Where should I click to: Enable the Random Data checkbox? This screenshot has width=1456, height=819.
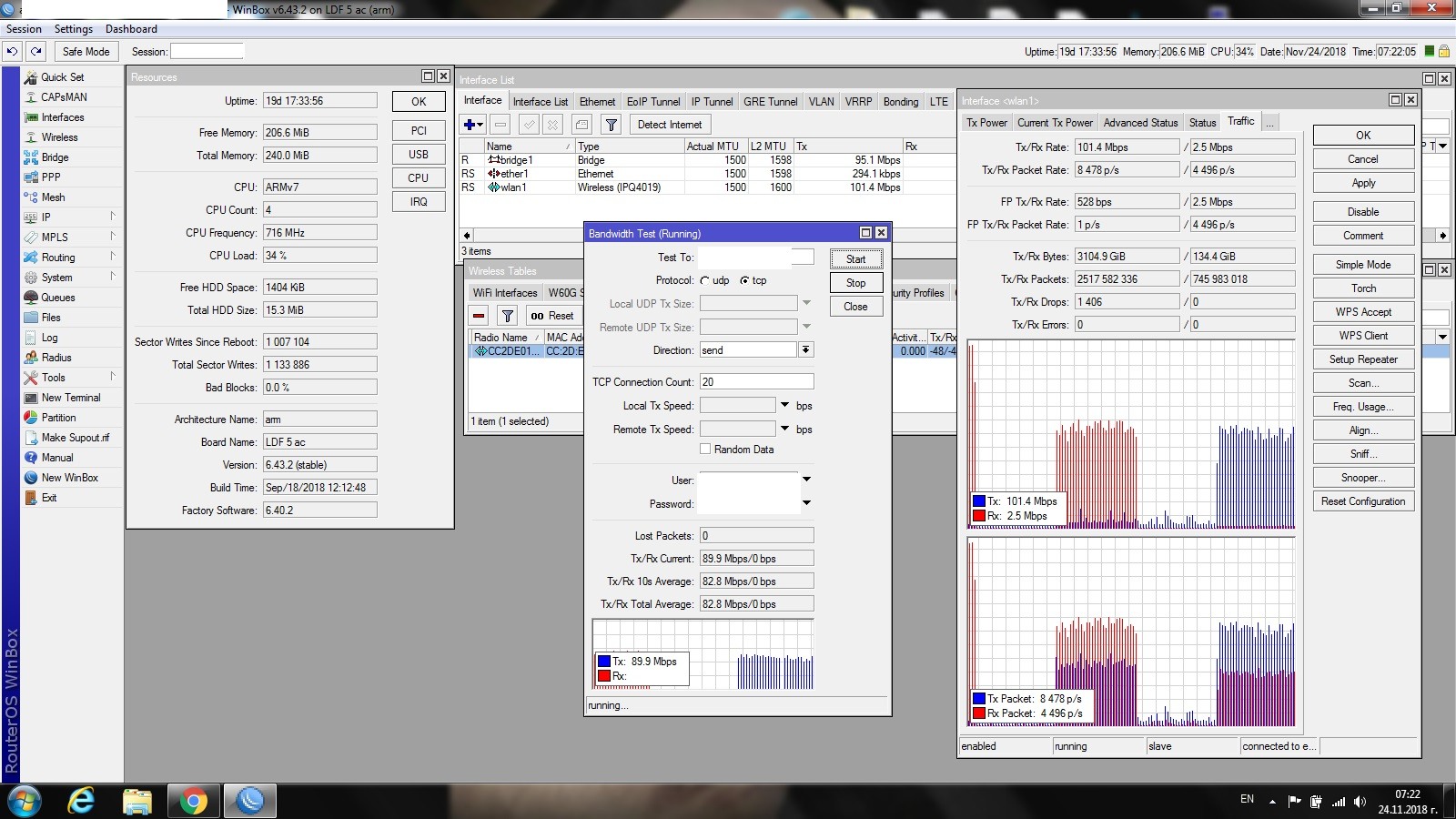(x=705, y=450)
